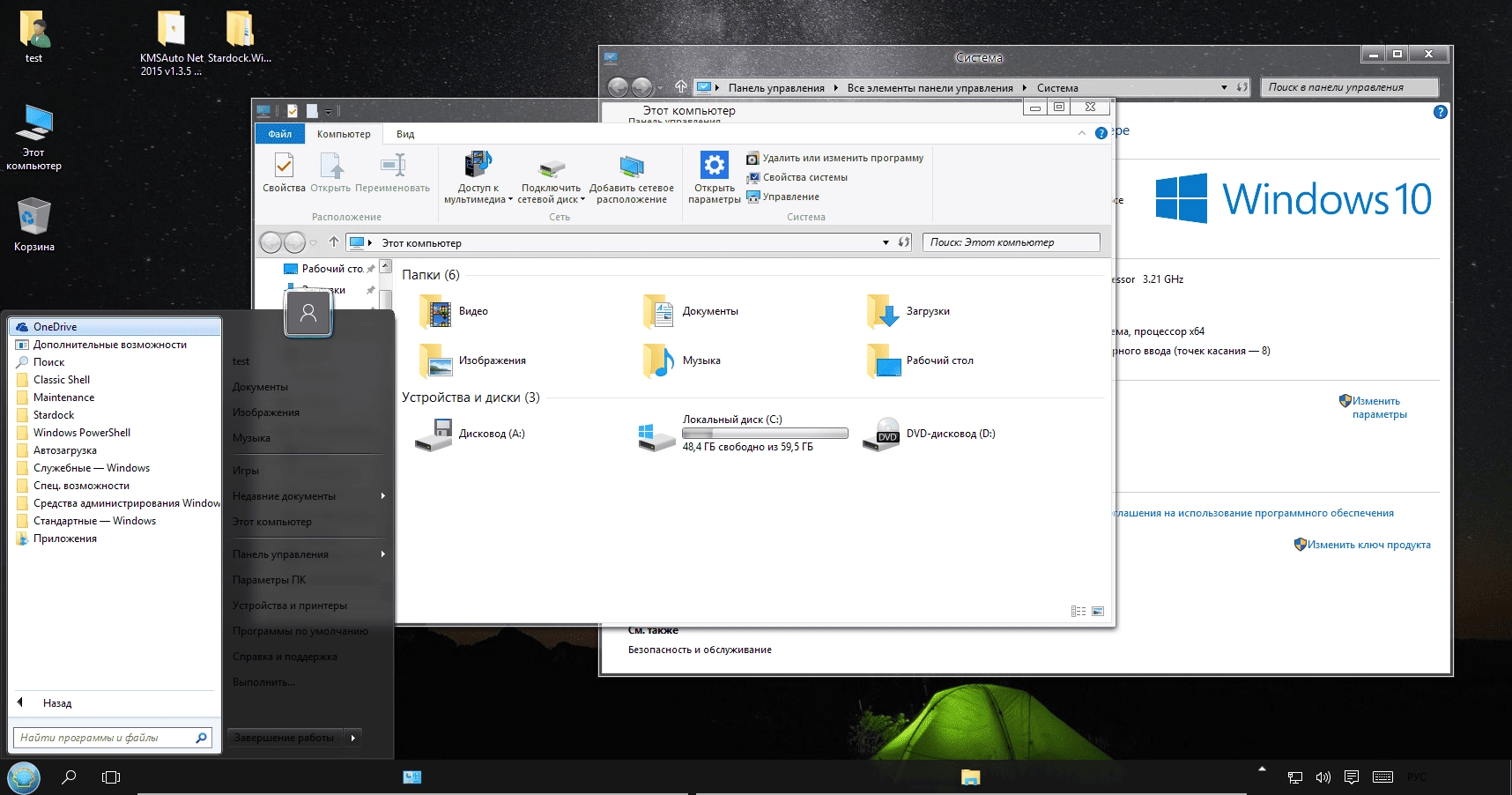
Task: Click System properties in the ribbon
Action: 797,178
